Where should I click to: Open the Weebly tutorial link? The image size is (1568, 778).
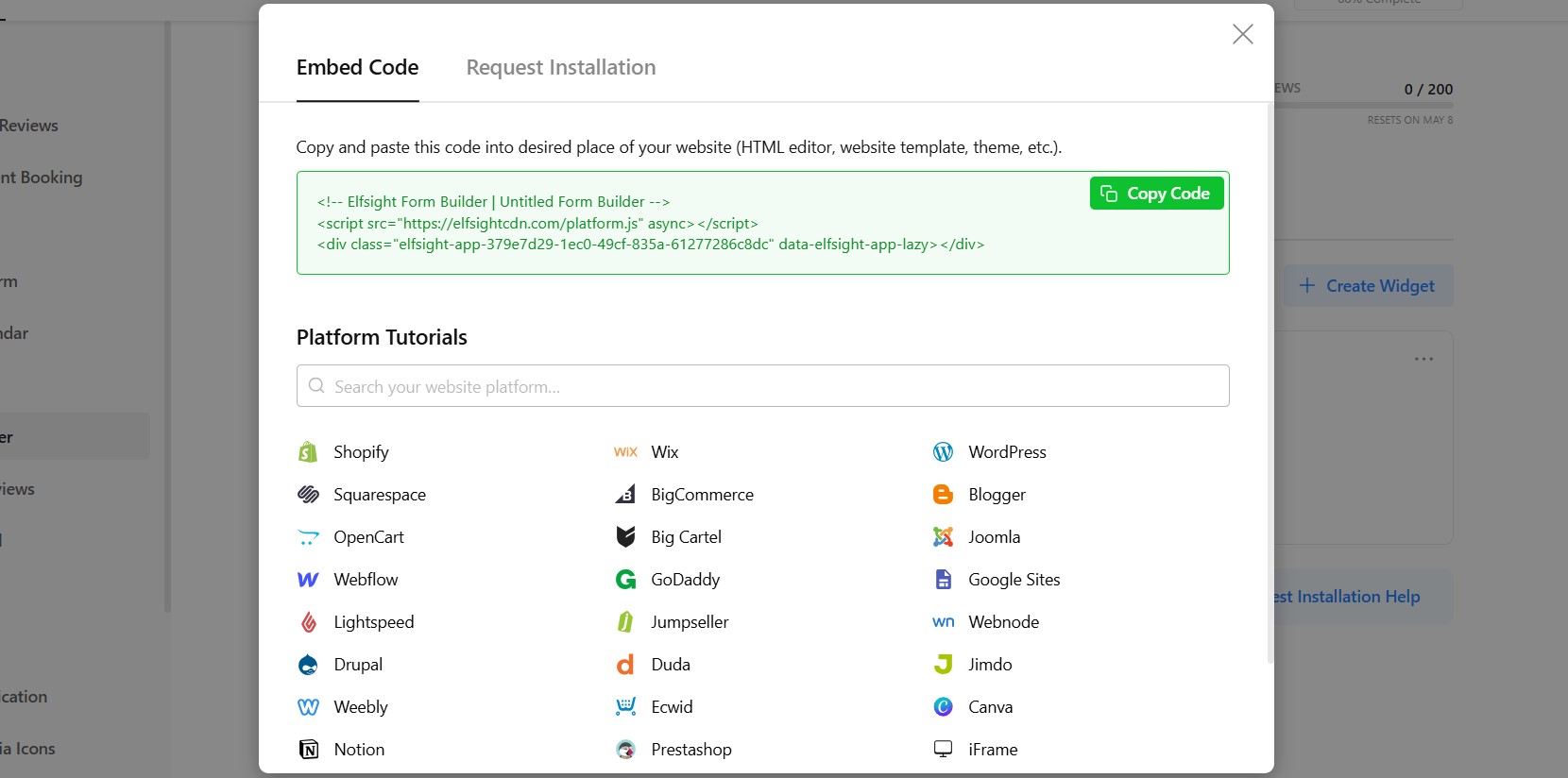pos(360,707)
